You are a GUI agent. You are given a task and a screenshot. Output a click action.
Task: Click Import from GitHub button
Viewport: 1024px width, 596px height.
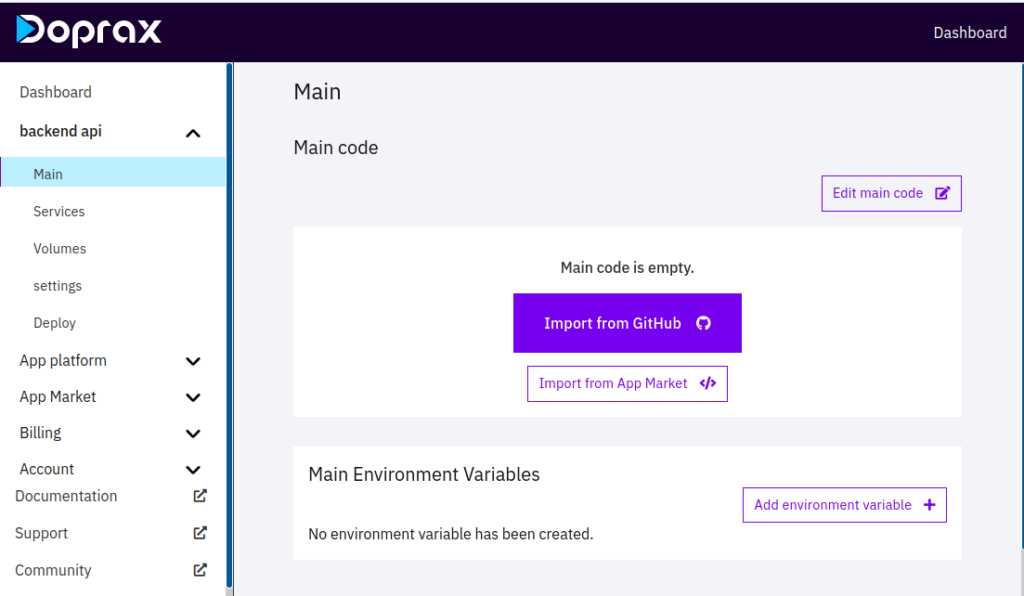click(x=627, y=323)
